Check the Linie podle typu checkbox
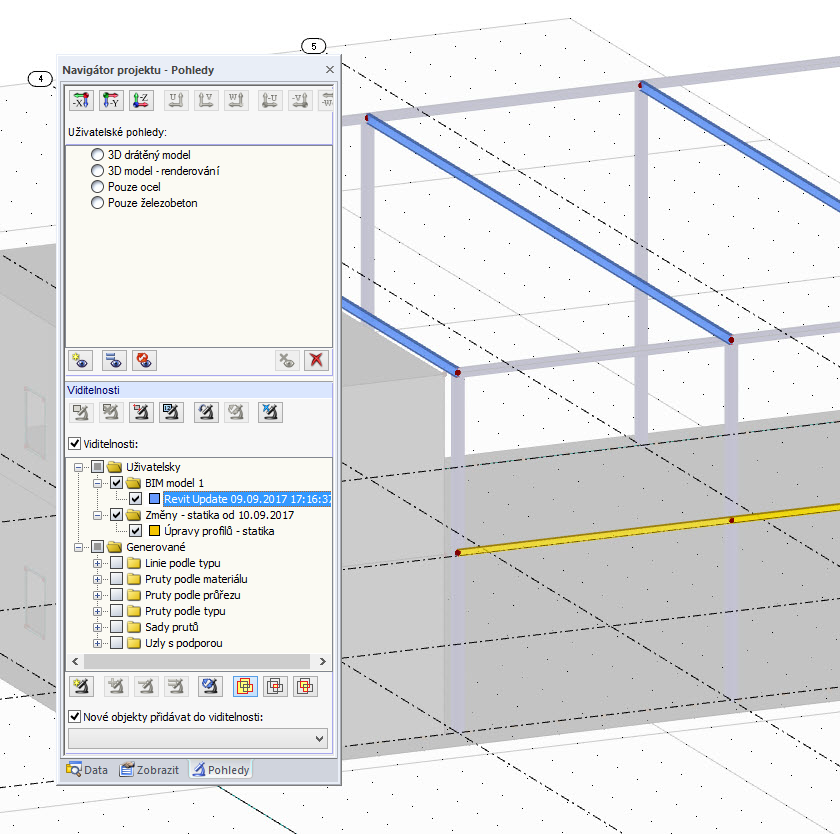 [116, 563]
